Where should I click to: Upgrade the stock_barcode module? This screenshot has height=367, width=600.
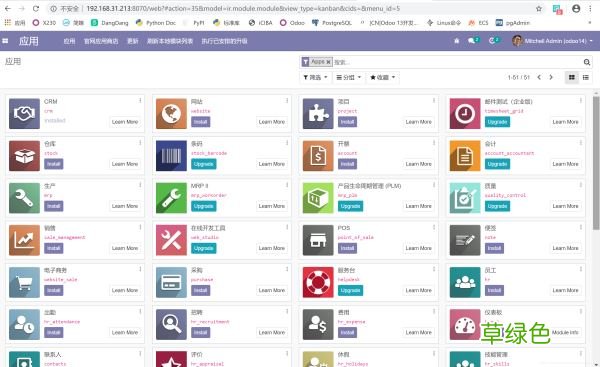coord(204,164)
